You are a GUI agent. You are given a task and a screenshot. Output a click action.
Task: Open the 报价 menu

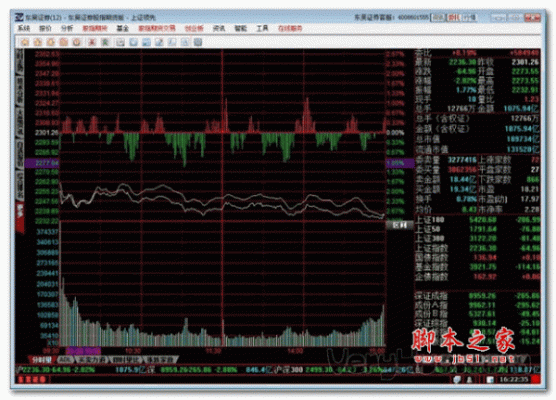[x=45, y=28]
